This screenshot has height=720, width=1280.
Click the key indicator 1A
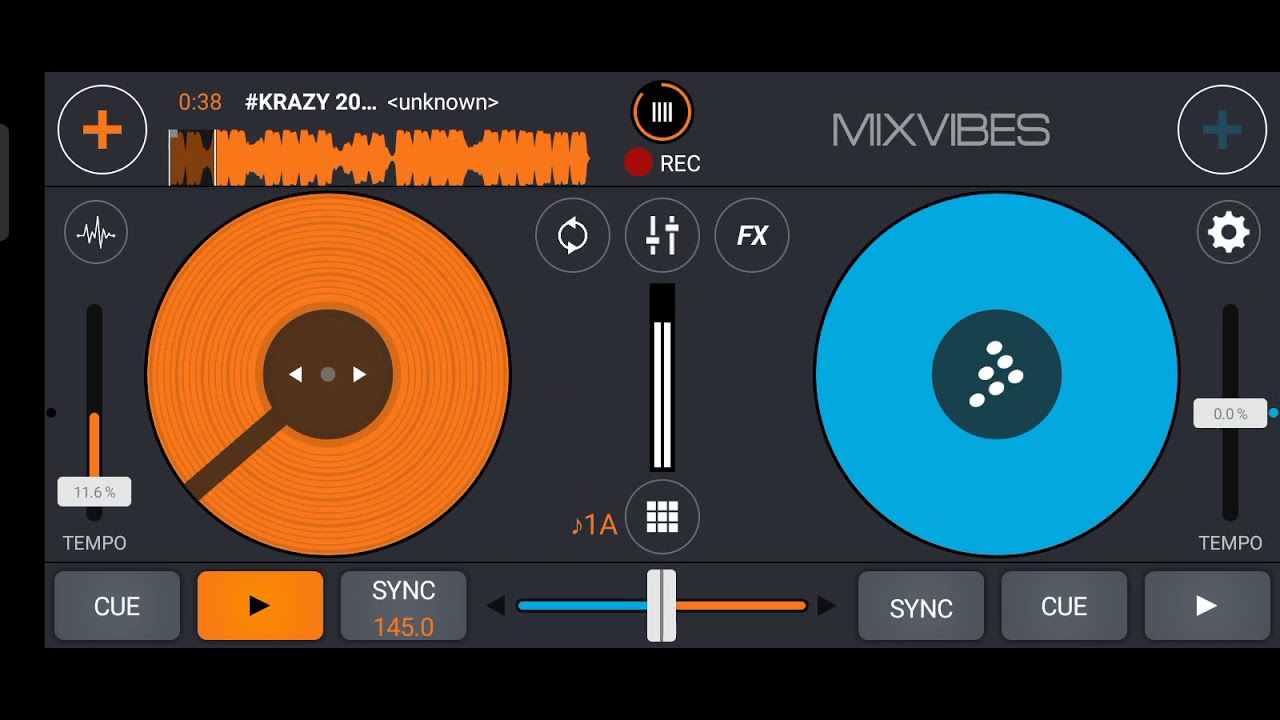click(594, 525)
